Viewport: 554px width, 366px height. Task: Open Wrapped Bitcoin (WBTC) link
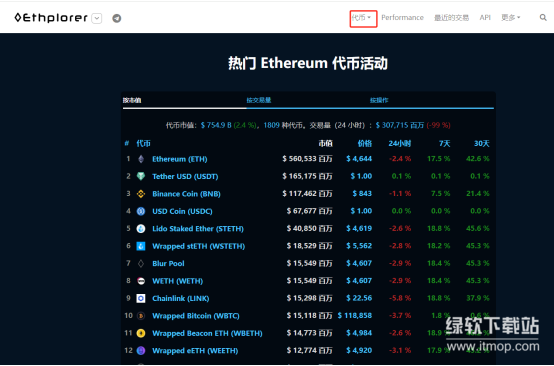(x=196, y=316)
